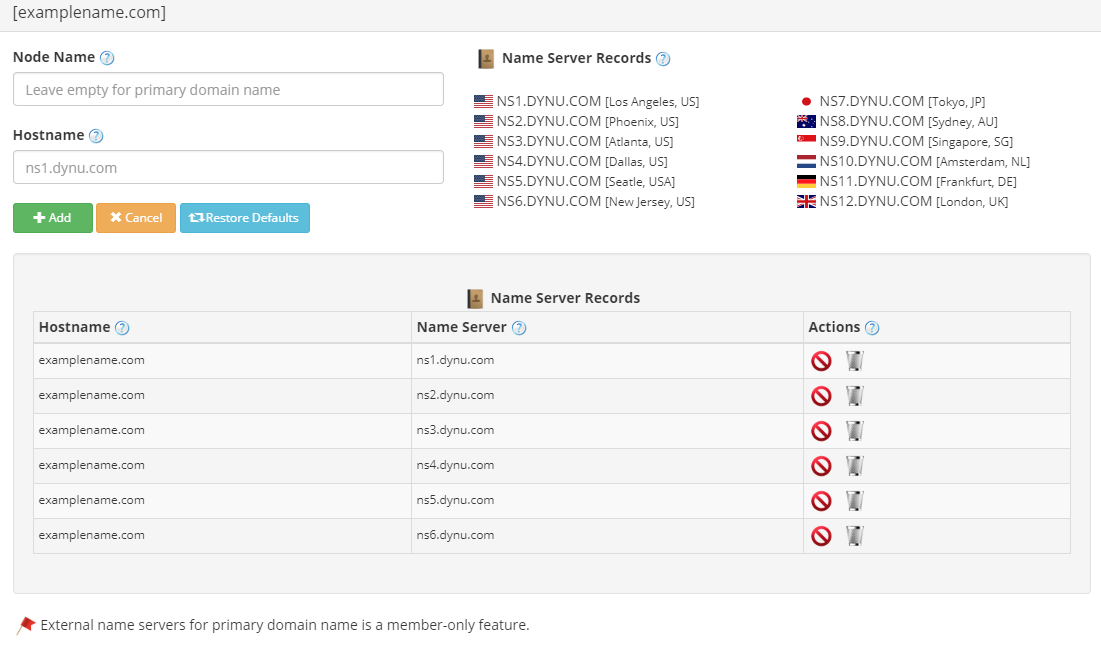
Task: Delete the ns4.dynu.com record
Action: (855, 466)
